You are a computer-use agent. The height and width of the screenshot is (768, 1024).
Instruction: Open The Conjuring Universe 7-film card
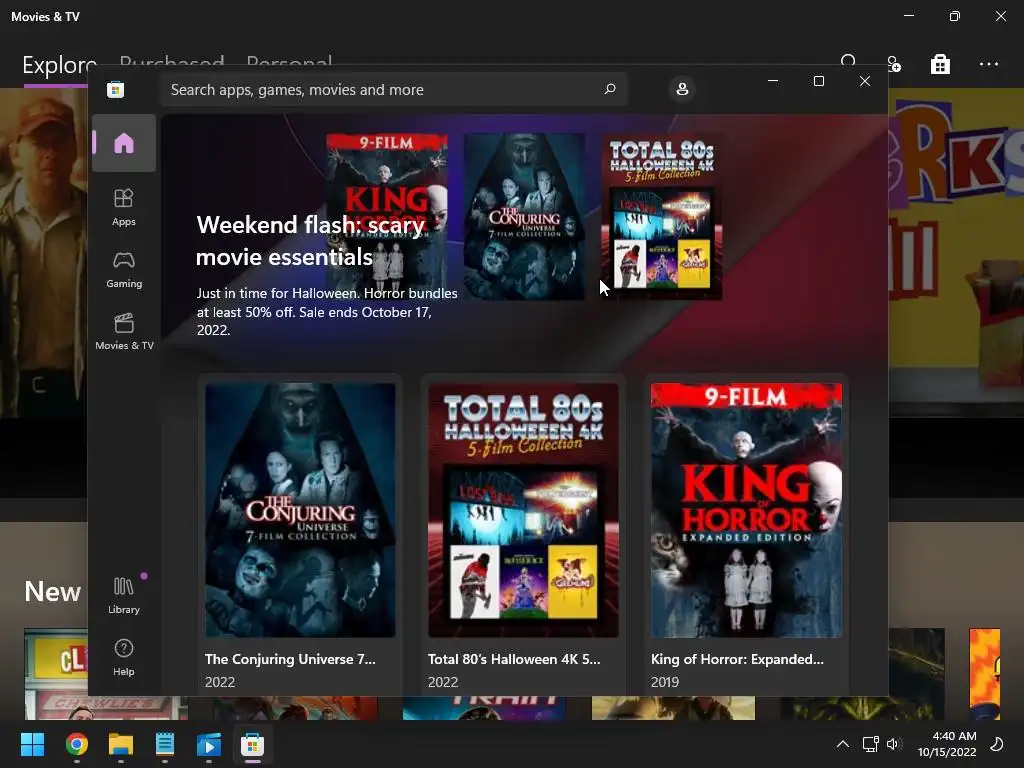click(x=300, y=534)
